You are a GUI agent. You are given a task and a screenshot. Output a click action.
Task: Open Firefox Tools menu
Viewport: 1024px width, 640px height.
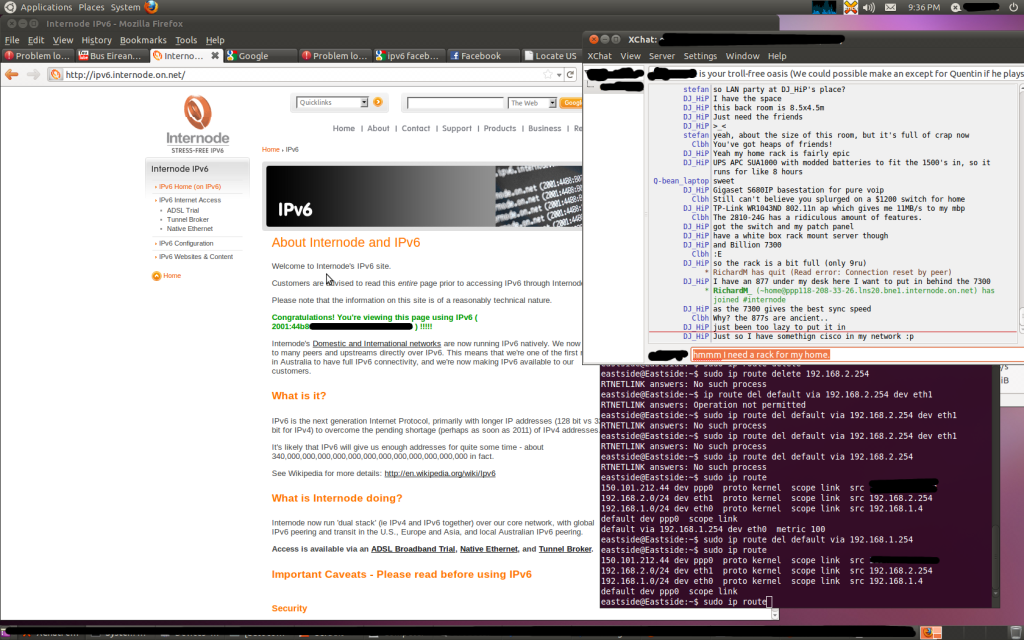(186, 40)
